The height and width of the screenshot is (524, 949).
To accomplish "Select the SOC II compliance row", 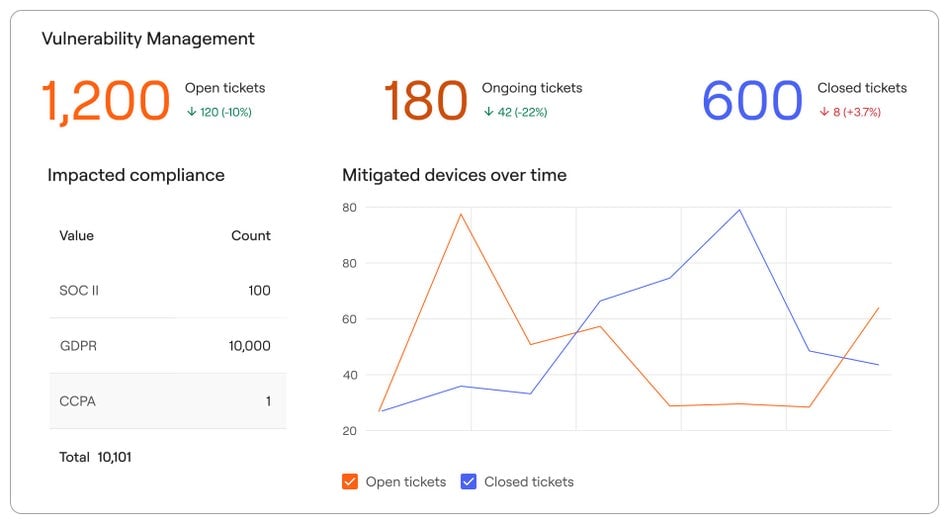I will (x=167, y=291).
